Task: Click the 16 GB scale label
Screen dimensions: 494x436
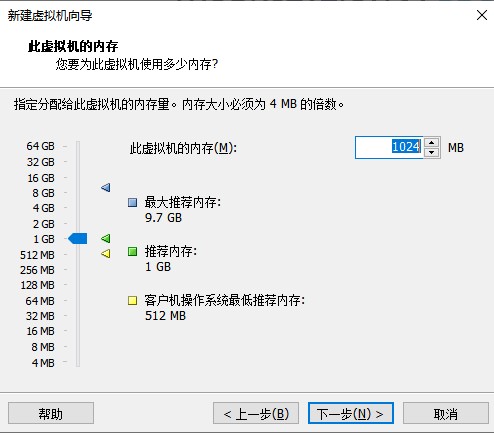Action: tap(41, 178)
